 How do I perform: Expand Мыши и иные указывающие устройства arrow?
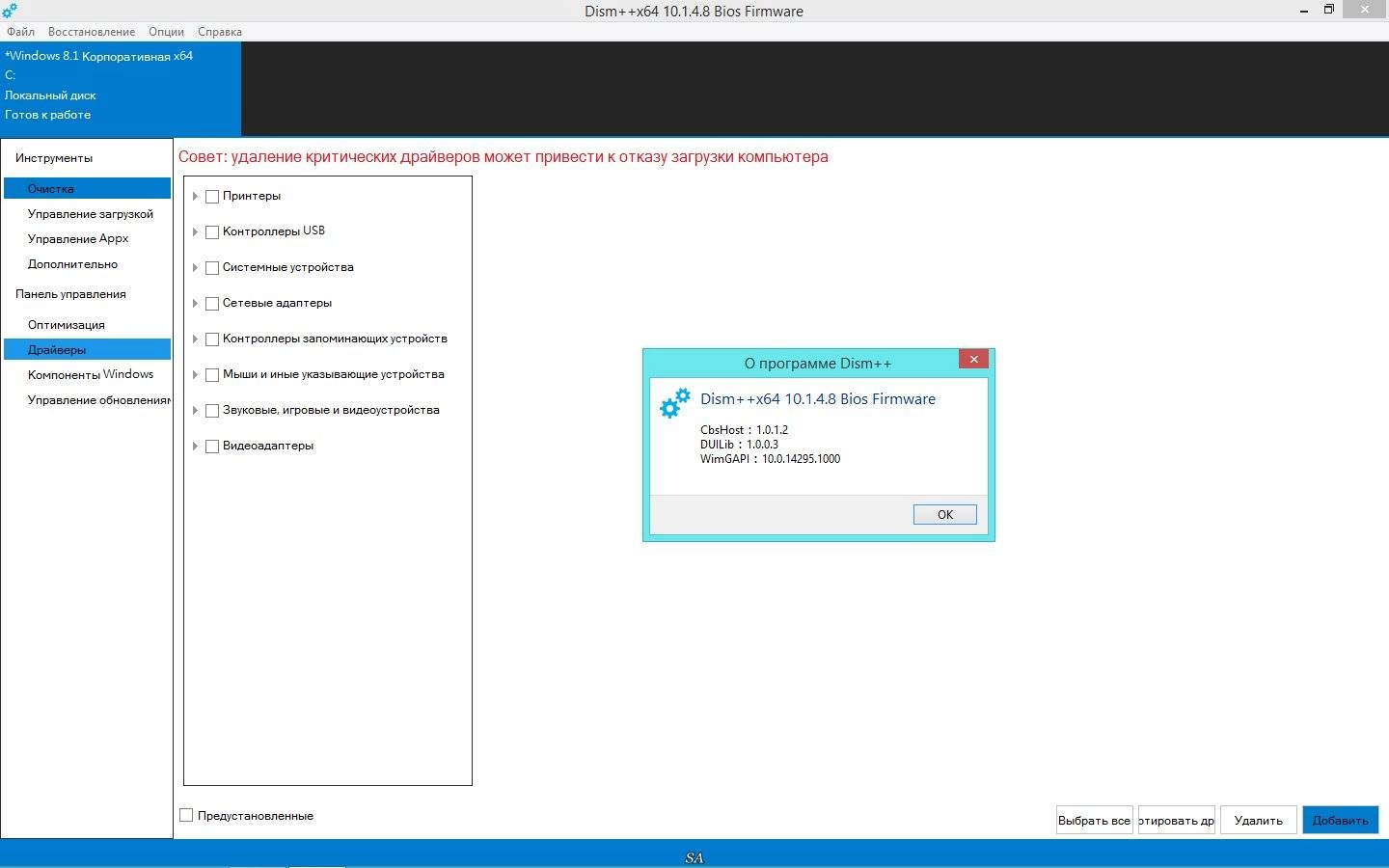pos(195,375)
